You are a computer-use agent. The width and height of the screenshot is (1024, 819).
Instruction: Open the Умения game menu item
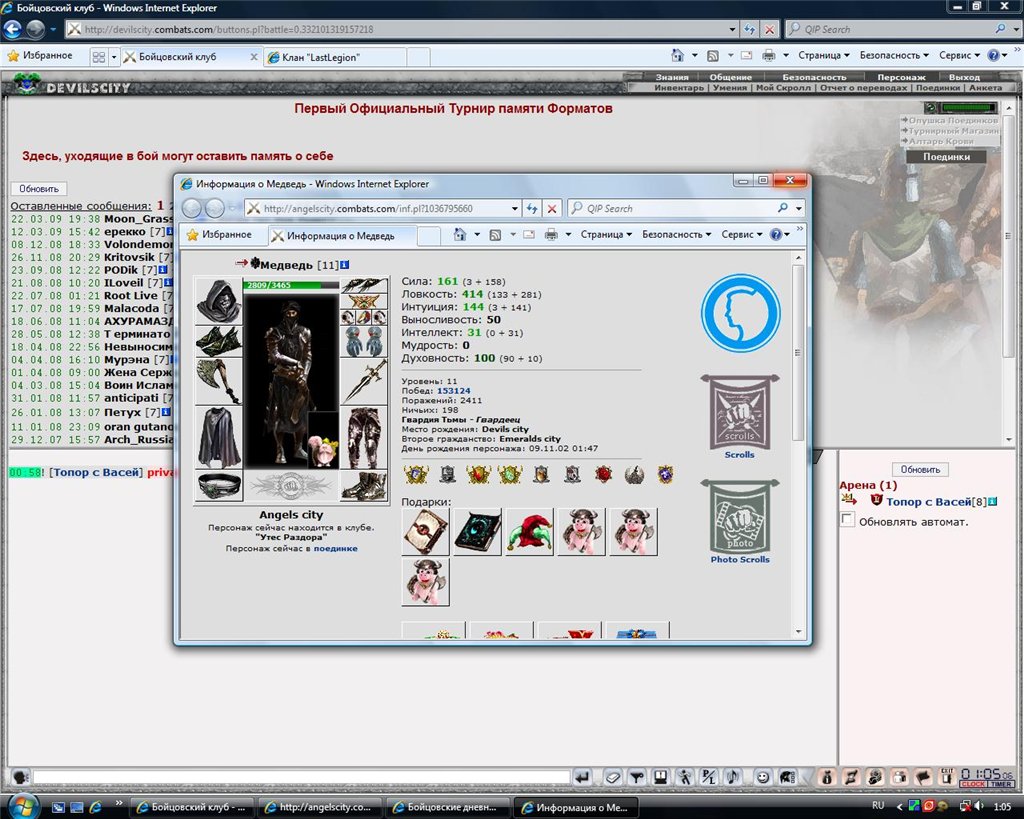pos(730,88)
